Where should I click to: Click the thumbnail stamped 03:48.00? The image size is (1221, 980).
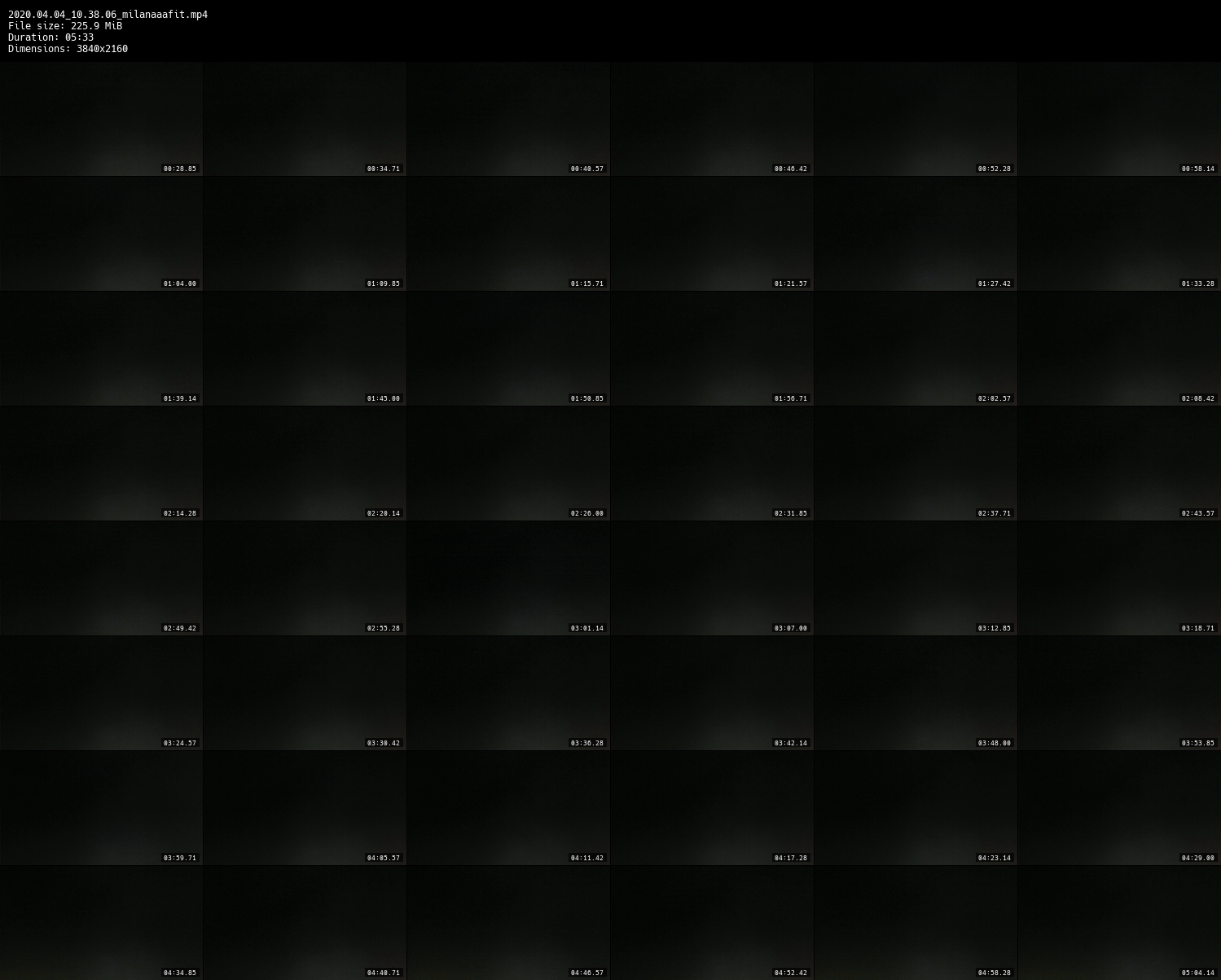(916, 693)
